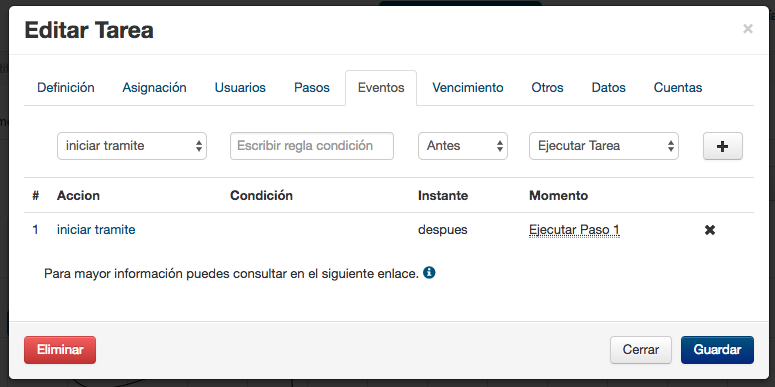The height and width of the screenshot is (387, 775).
Task: Save changes with the Guardar button
Action: pos(717,350)
